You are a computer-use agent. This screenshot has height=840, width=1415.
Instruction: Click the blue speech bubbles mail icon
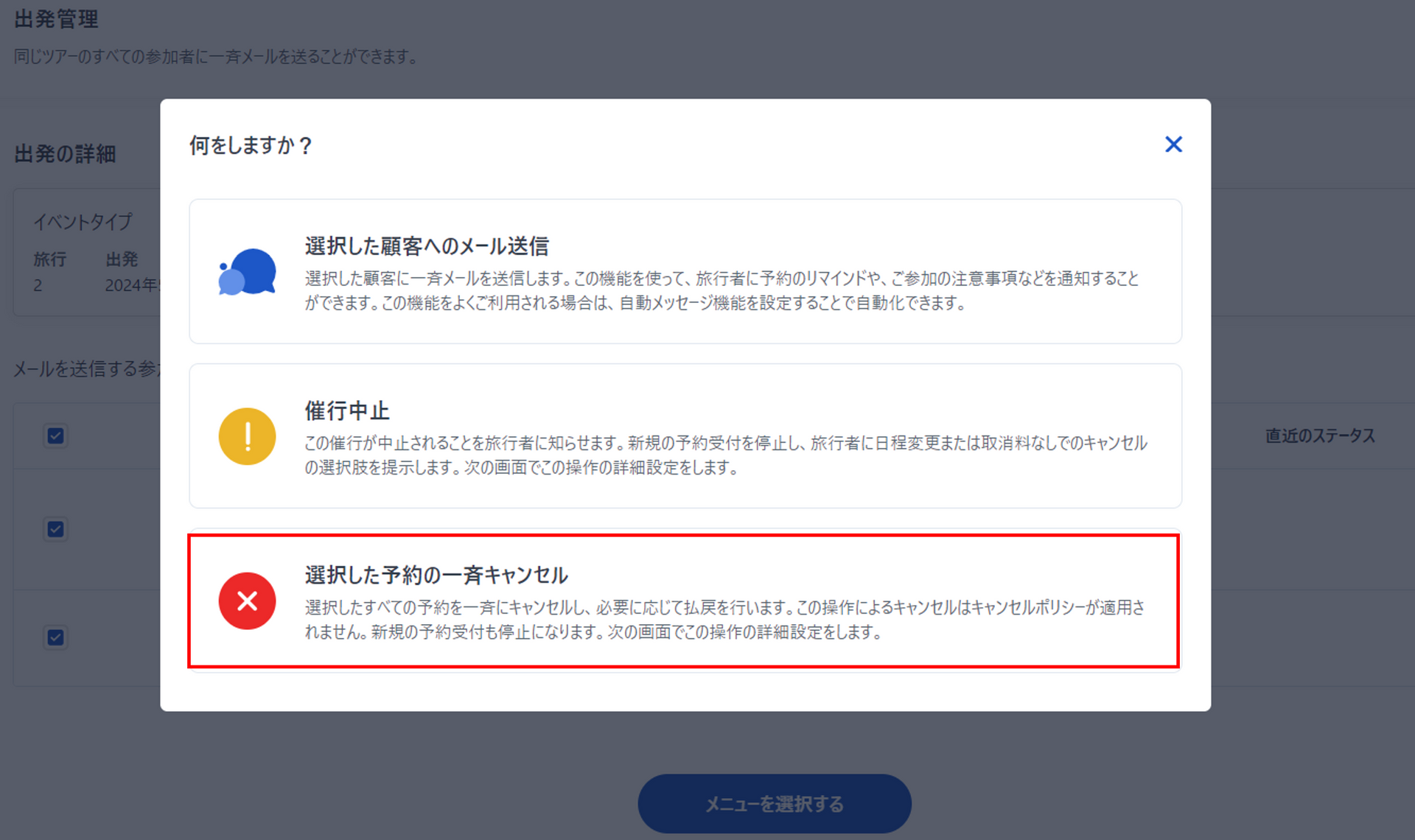[248, 272]
